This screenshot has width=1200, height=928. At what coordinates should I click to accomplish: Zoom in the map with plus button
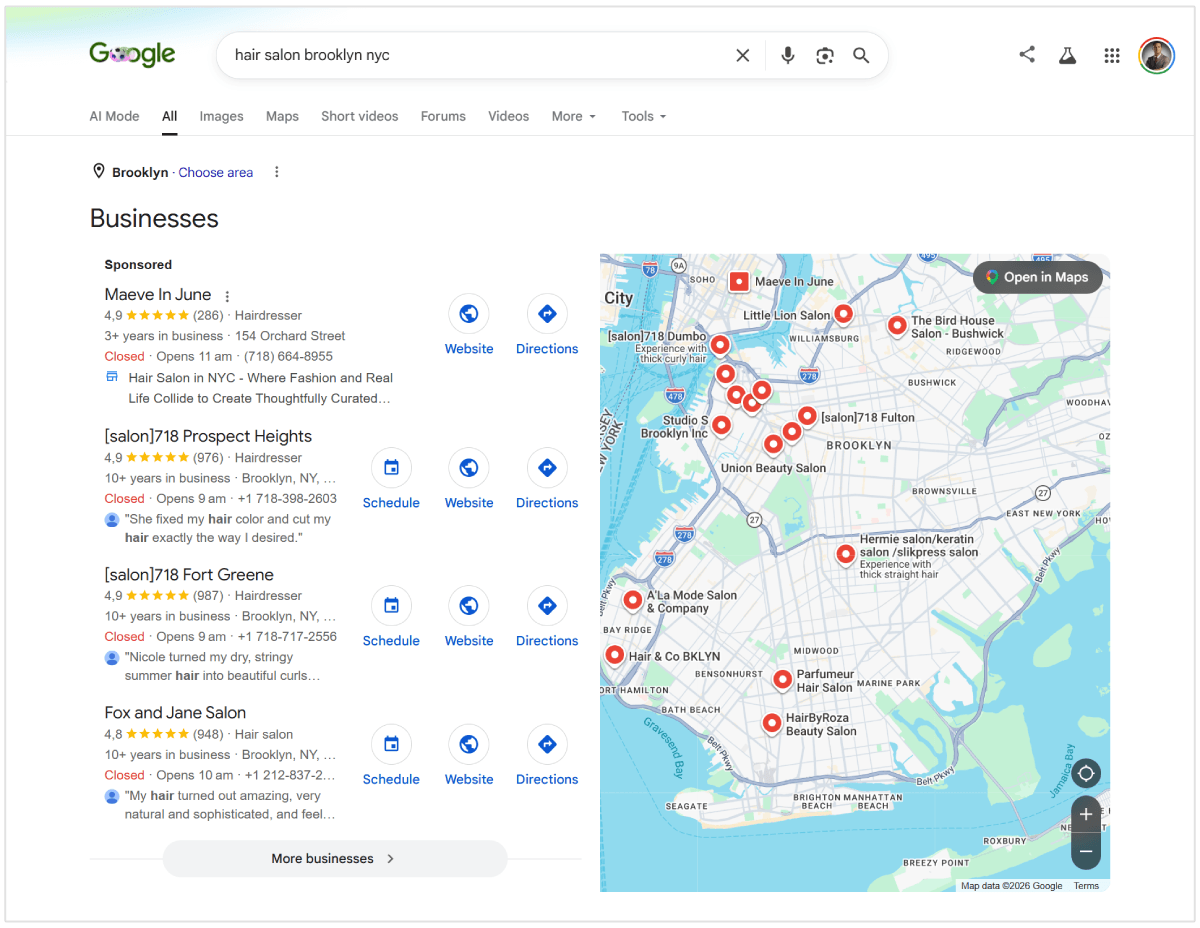(1086, 814)
